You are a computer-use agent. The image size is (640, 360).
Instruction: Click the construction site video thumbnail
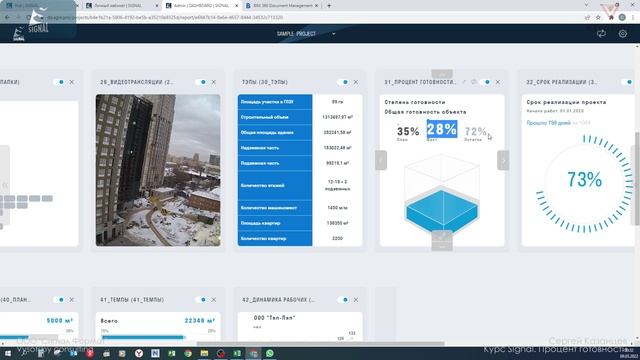click(158, 170)
